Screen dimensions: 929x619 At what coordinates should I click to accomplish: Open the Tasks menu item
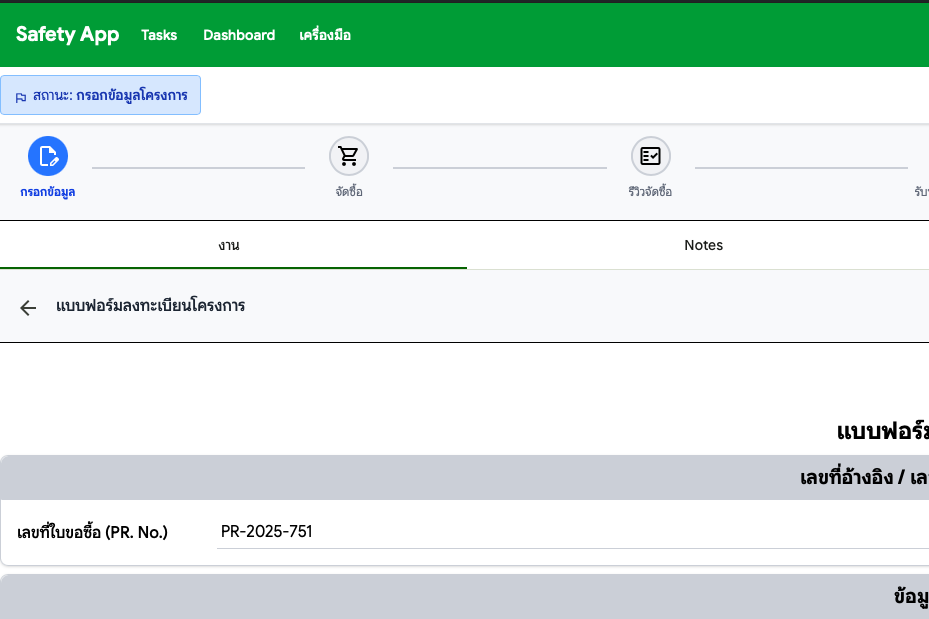point(159,35)
